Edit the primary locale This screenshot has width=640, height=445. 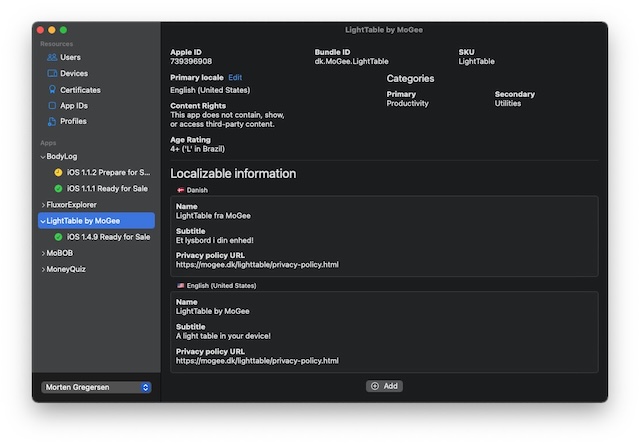click(235, 78)
